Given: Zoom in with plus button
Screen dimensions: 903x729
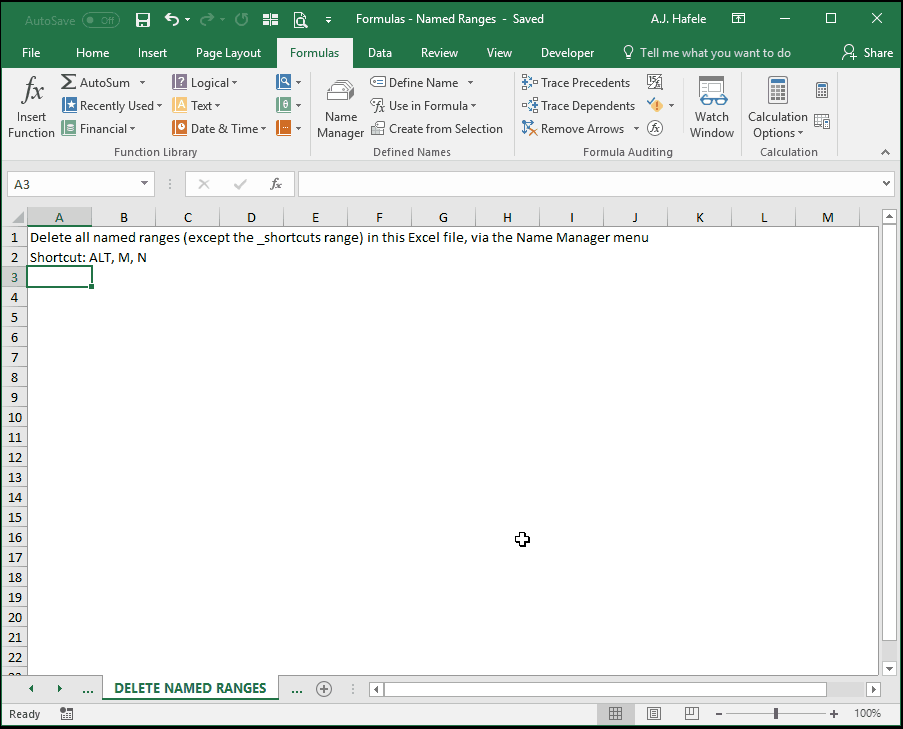Looking at the screenshot, I should 833,714.
